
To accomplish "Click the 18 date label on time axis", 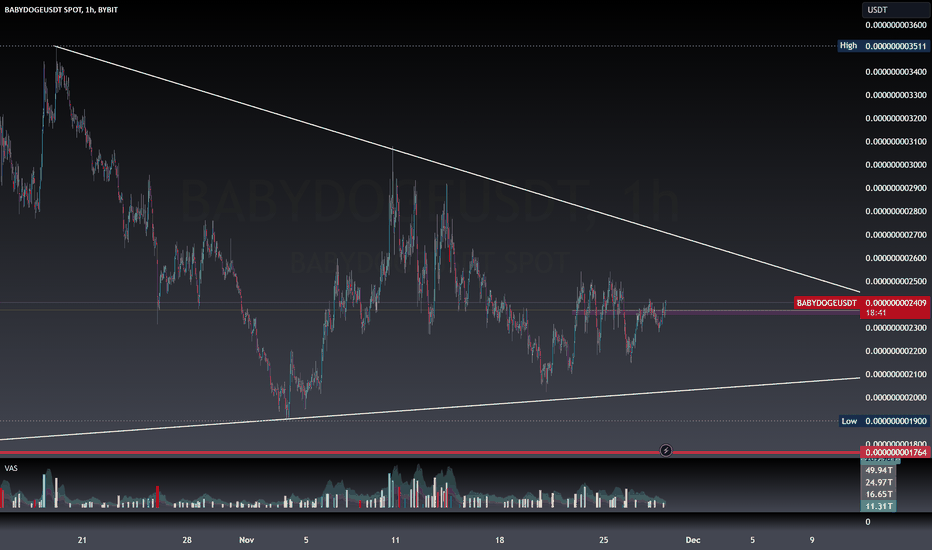I will pos(499,540).
